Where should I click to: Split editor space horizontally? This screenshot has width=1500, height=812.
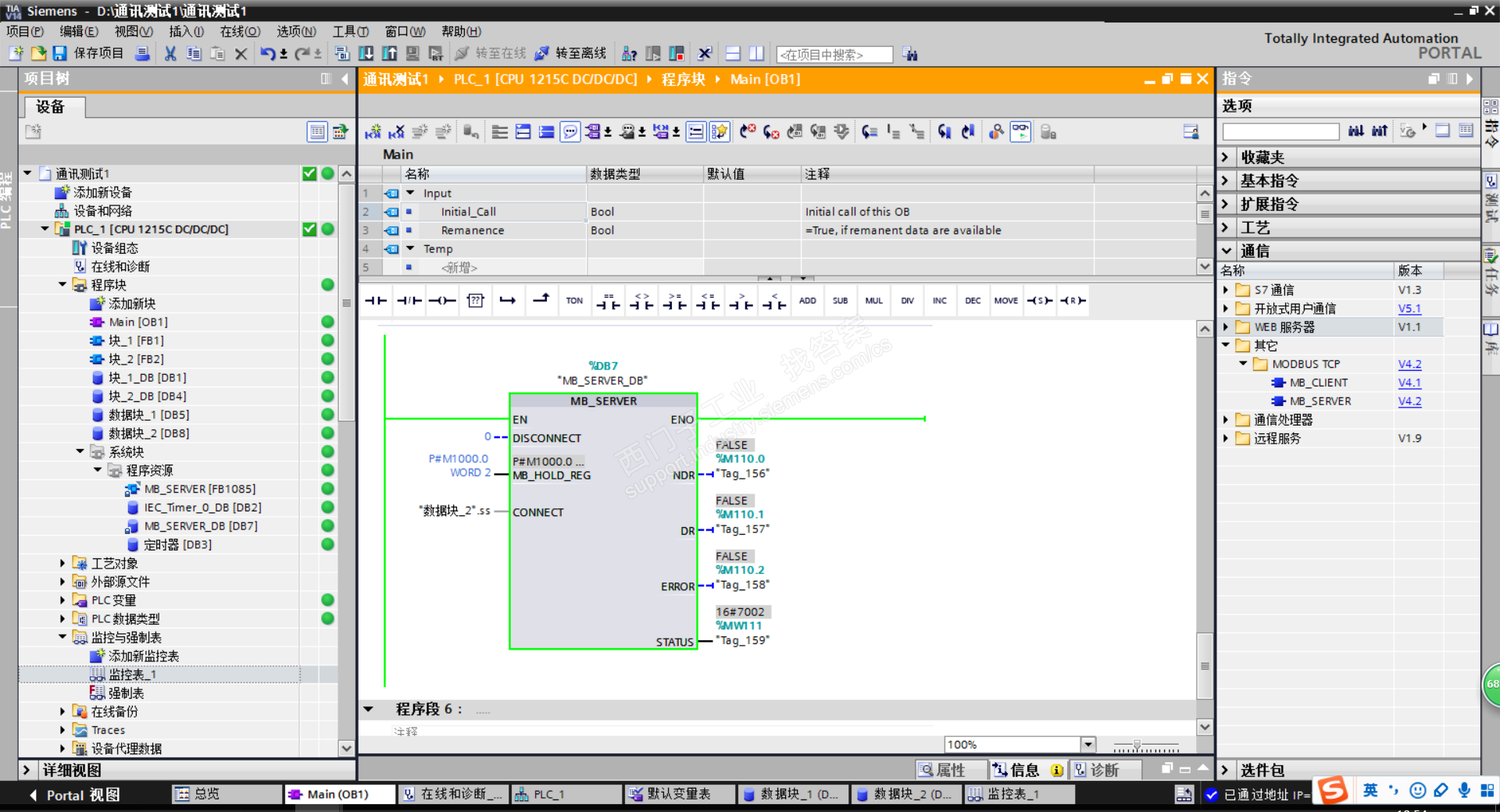tap(733, 53)
